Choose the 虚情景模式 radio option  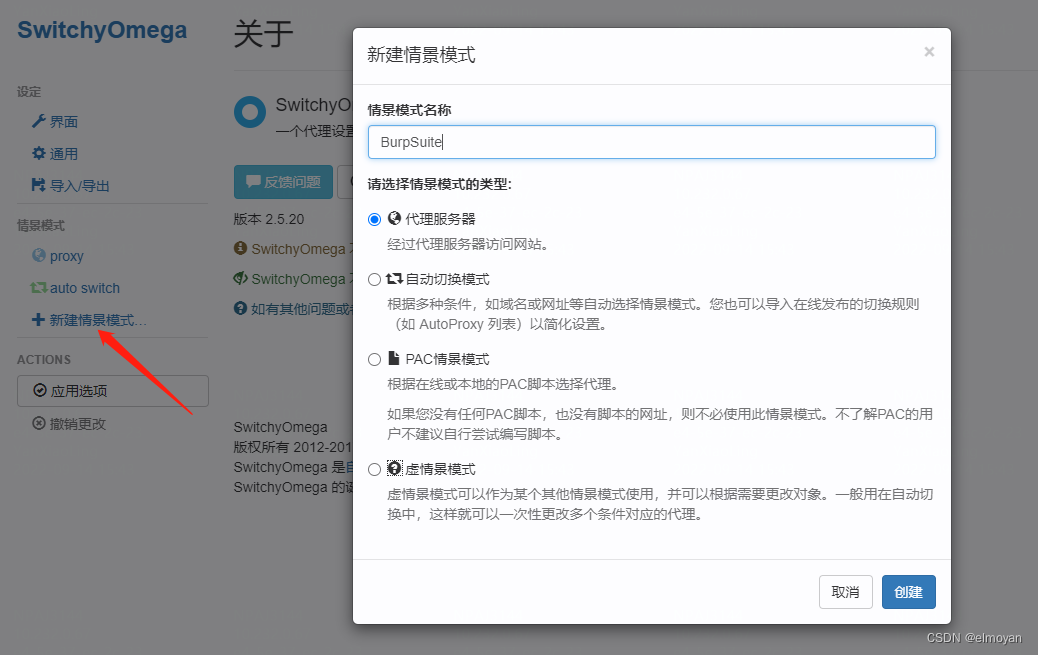coord(374,470)
